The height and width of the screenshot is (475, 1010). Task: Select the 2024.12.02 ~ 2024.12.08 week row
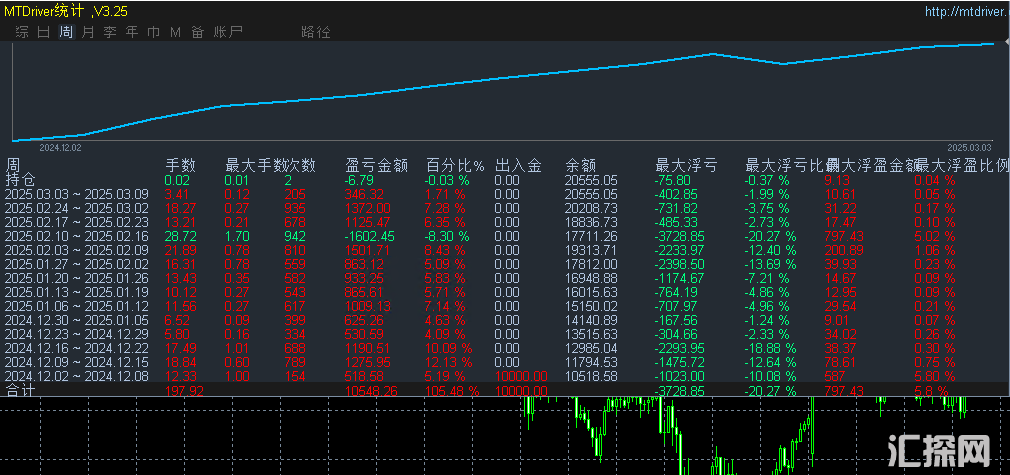pos(76,375)
